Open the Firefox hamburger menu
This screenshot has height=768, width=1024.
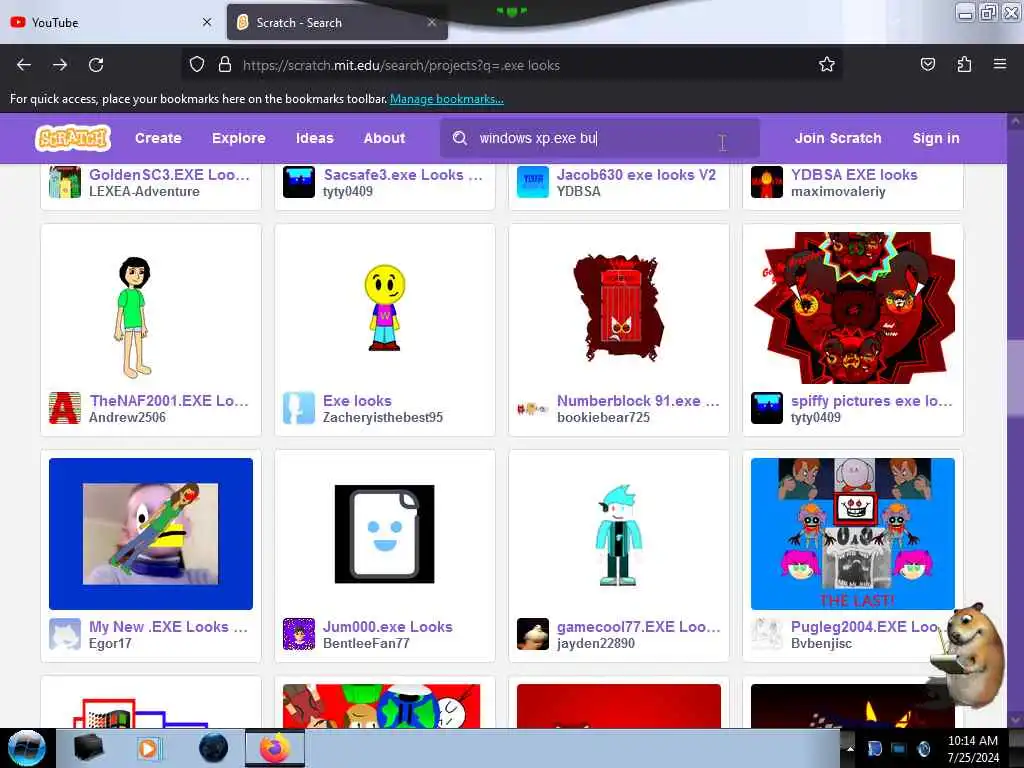point(1000,64)
